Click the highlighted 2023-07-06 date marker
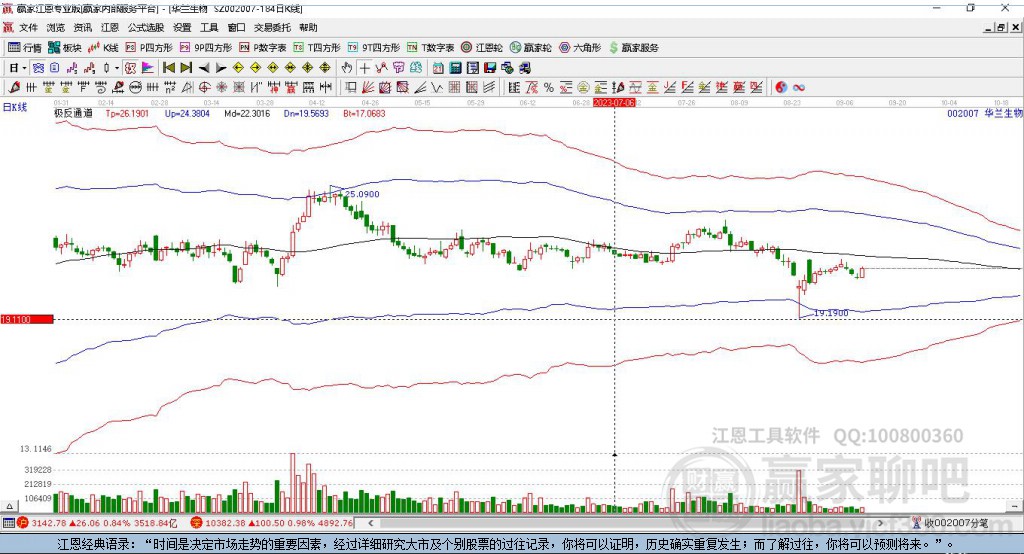The height and width of the screenshot is (554, 1024). click(x=614, y=103)
